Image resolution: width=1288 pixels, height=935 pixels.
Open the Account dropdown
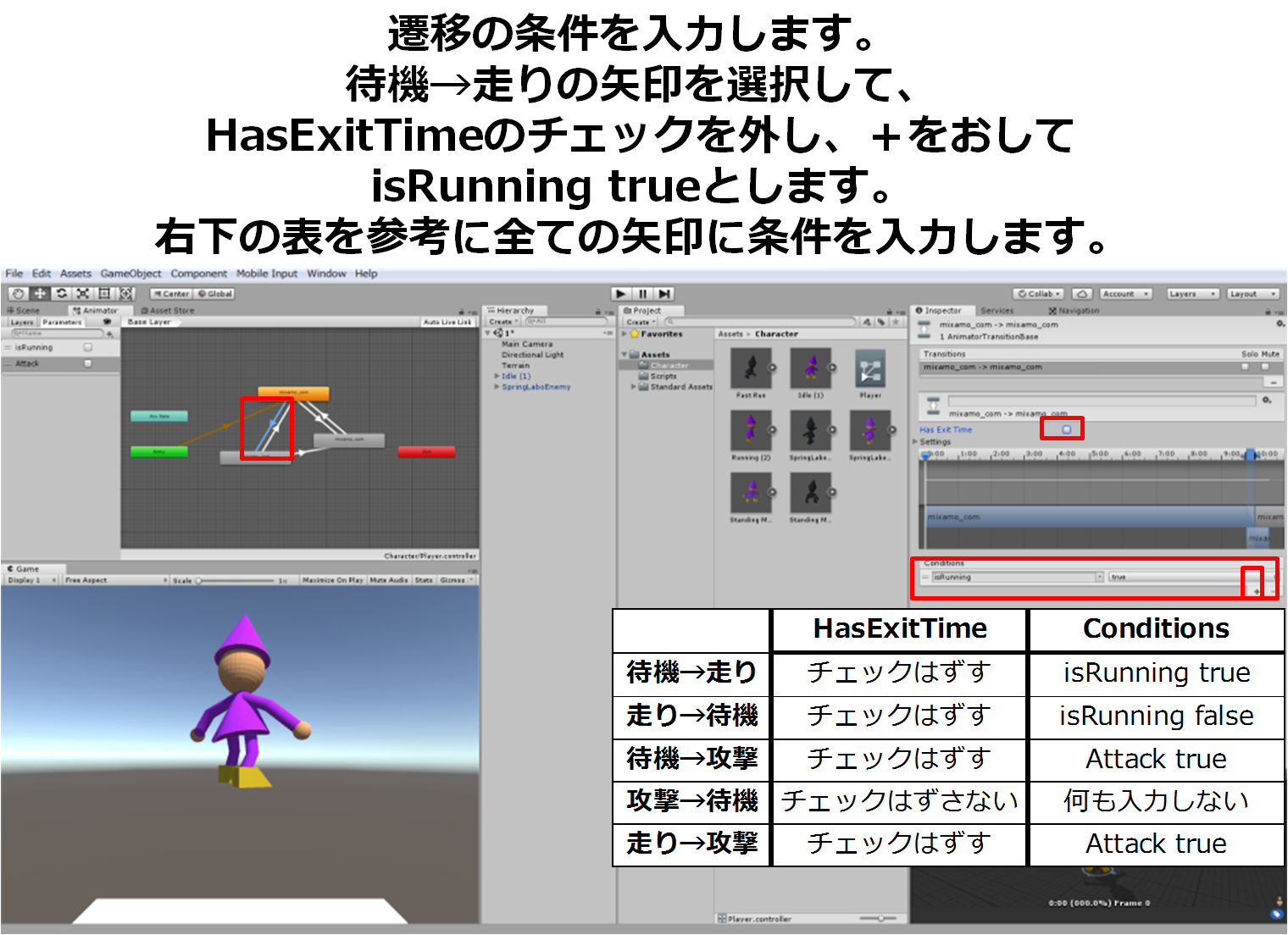[x=1125, y=294]
